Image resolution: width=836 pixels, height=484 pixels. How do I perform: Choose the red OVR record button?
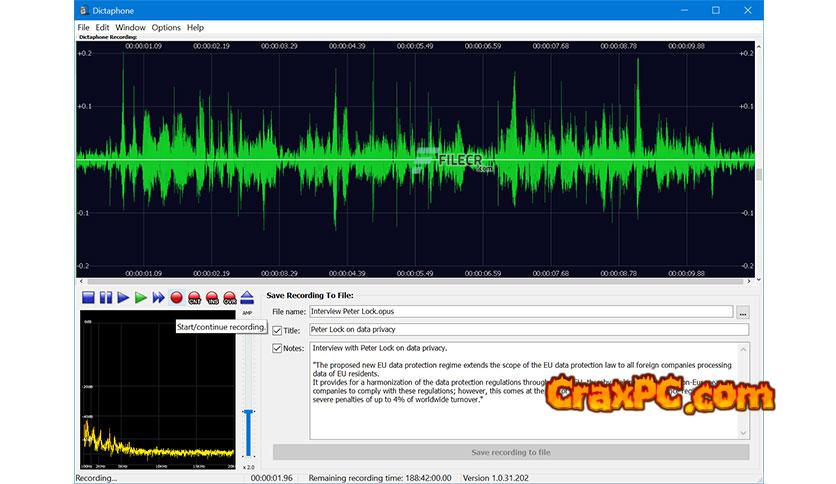point(229,297)
